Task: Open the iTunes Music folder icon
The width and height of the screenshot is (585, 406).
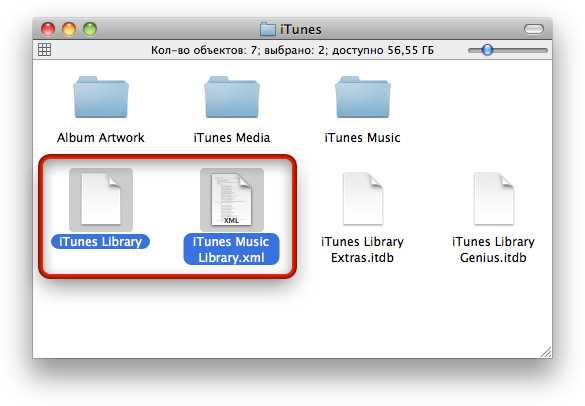Action: (x=363, y=97)
